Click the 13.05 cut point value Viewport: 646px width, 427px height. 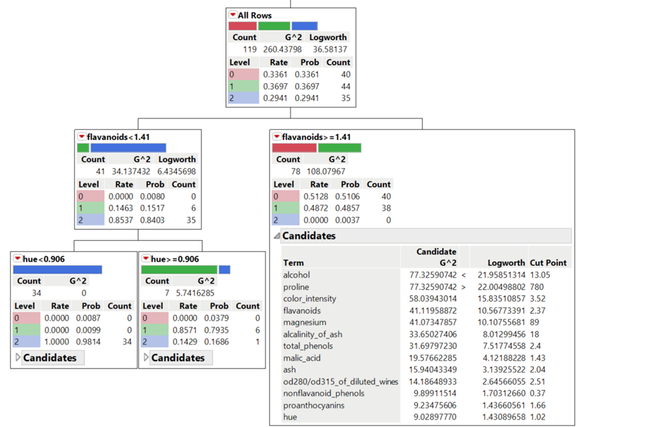tap(540, 275)
